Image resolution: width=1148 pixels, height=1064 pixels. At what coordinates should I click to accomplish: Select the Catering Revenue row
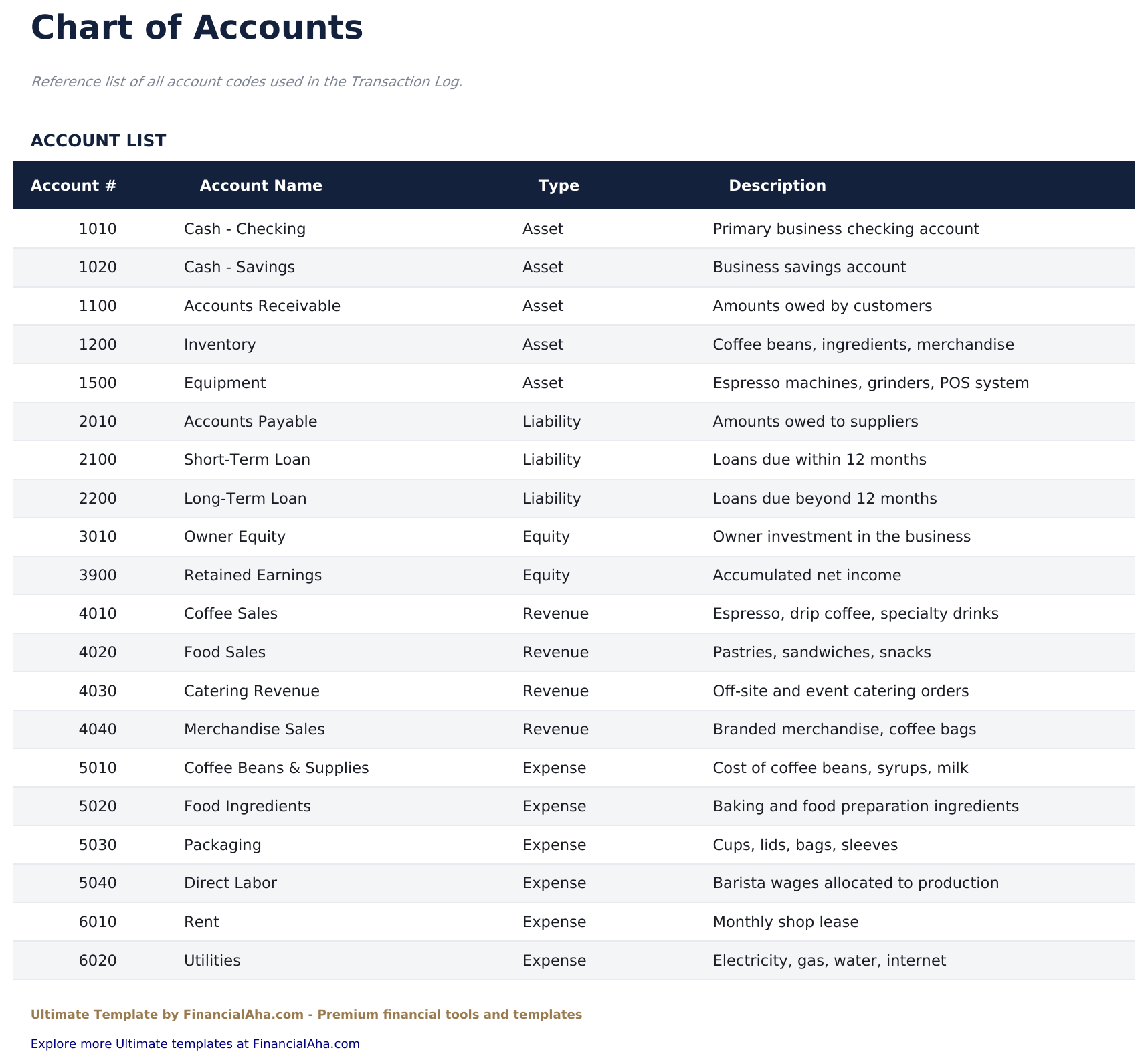[x=252, y=691]
